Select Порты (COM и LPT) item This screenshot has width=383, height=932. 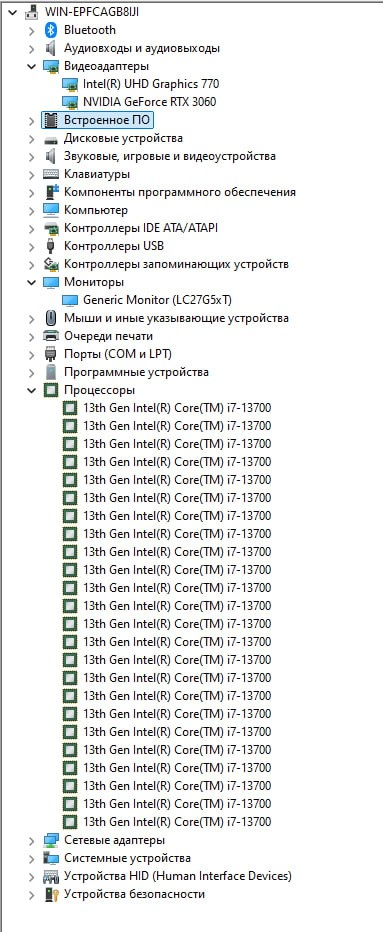(118, 354)
